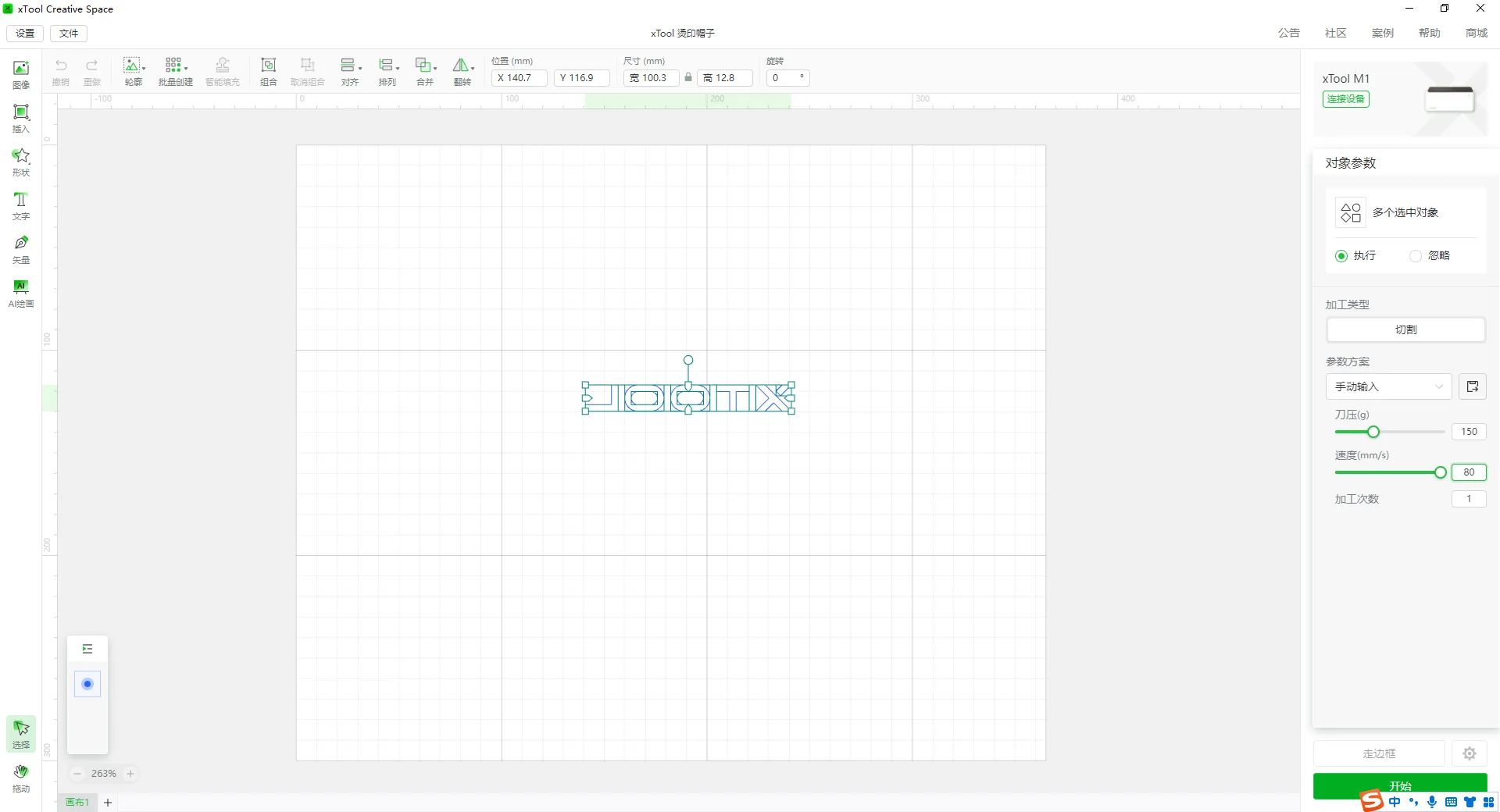Expand the 手动输入 parameter scheme dropdown

(x=1389, y=386)
